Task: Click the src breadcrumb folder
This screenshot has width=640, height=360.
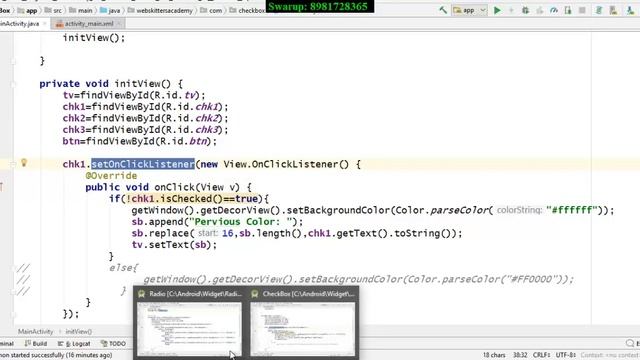Action: pyautogui.click(x=53, y=10)
